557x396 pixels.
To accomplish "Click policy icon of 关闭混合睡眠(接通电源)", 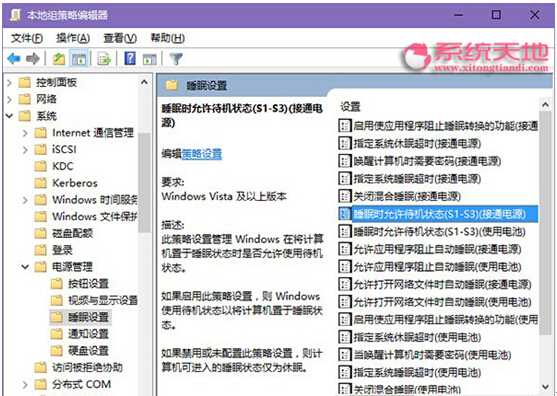I will click(x=344, y=196).
